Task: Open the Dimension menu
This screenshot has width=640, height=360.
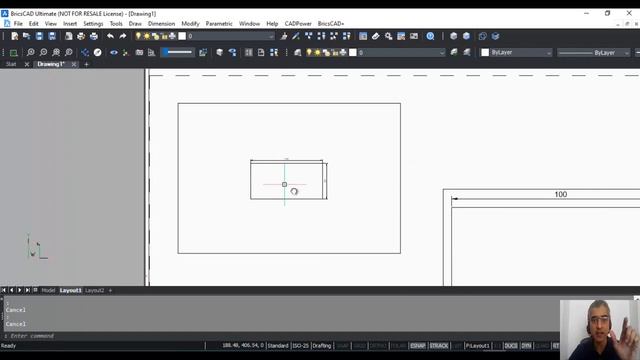Action: [161, 24]
